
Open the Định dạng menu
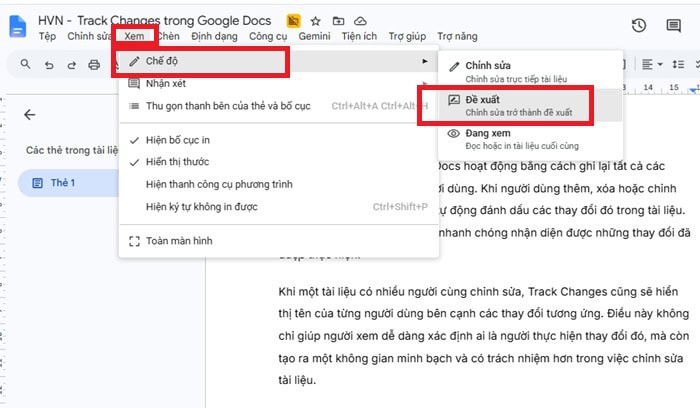point(214,36)
